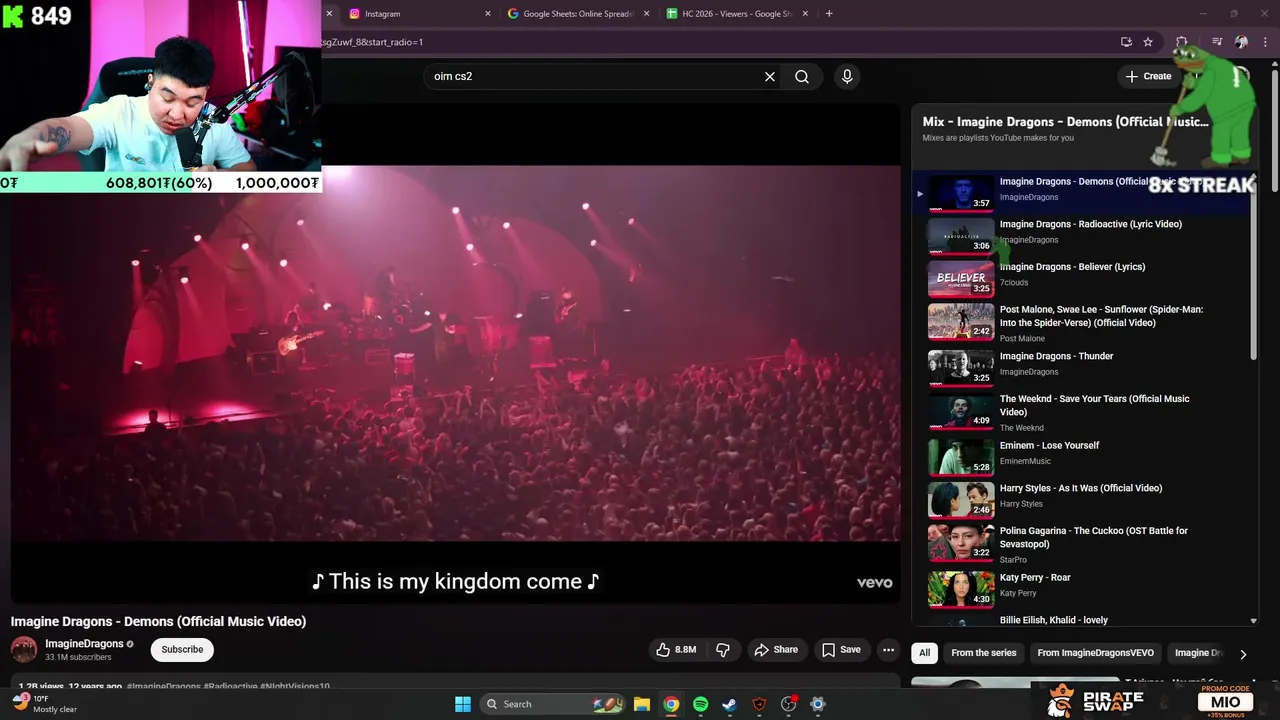Viewport: 1280px width, 720px height.
Task: Play Radioactive (Lyric Video) from the mix
Action: (1091, 224)
